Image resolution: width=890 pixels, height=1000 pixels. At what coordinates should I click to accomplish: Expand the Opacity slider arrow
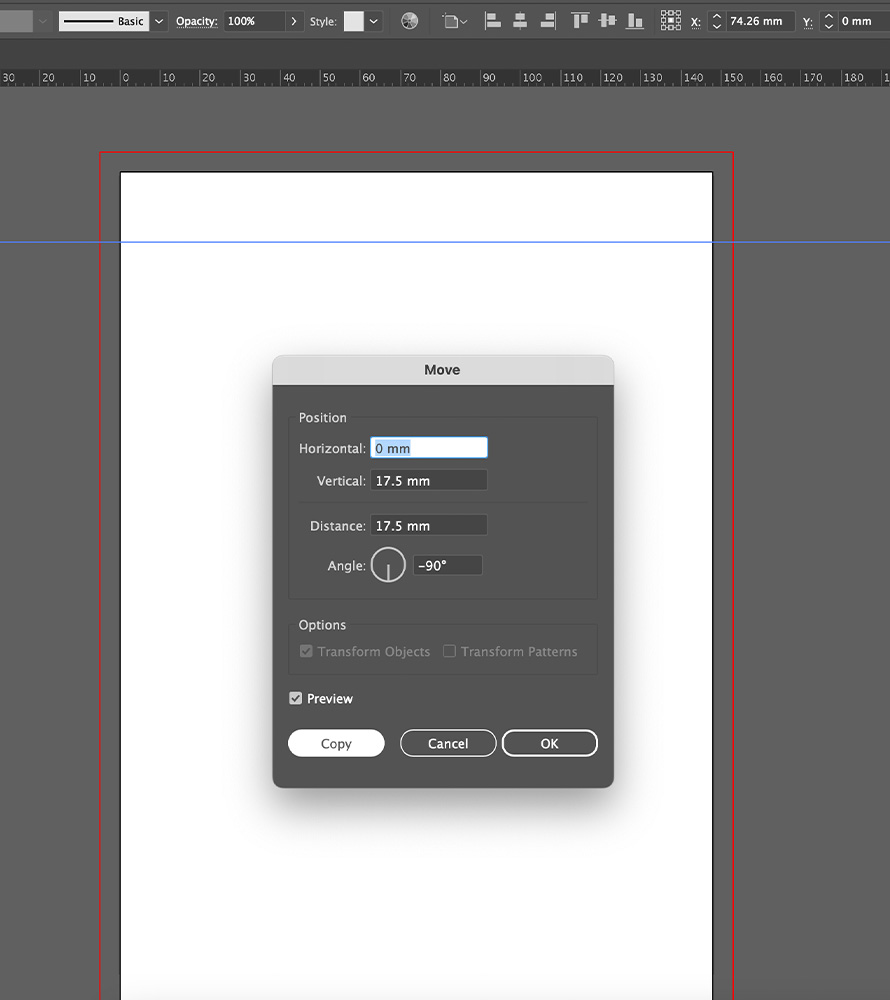pyautogui.click(x=294, y=21)
